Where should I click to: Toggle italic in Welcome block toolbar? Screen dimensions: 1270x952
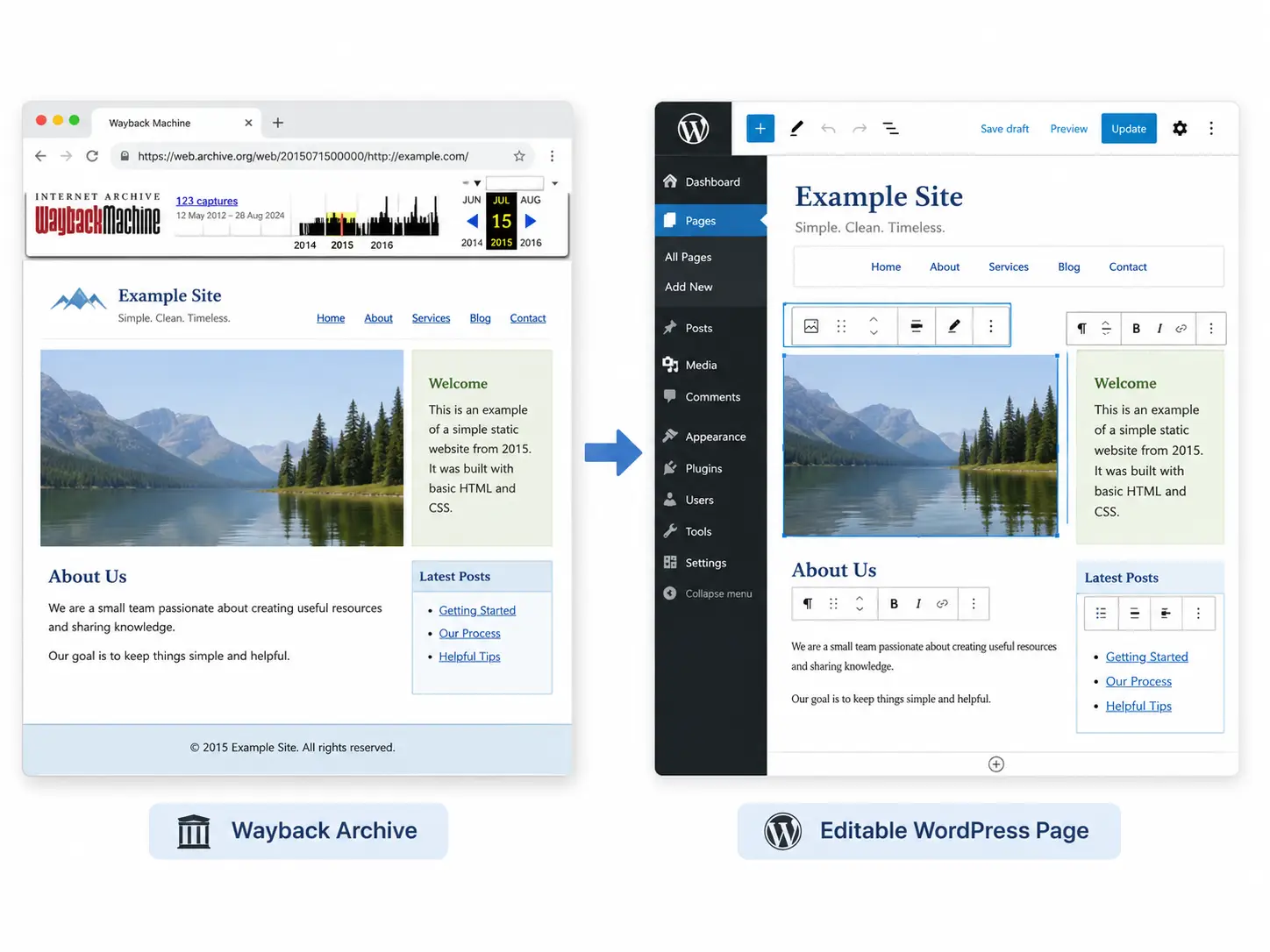click(x=1159, y=329)
